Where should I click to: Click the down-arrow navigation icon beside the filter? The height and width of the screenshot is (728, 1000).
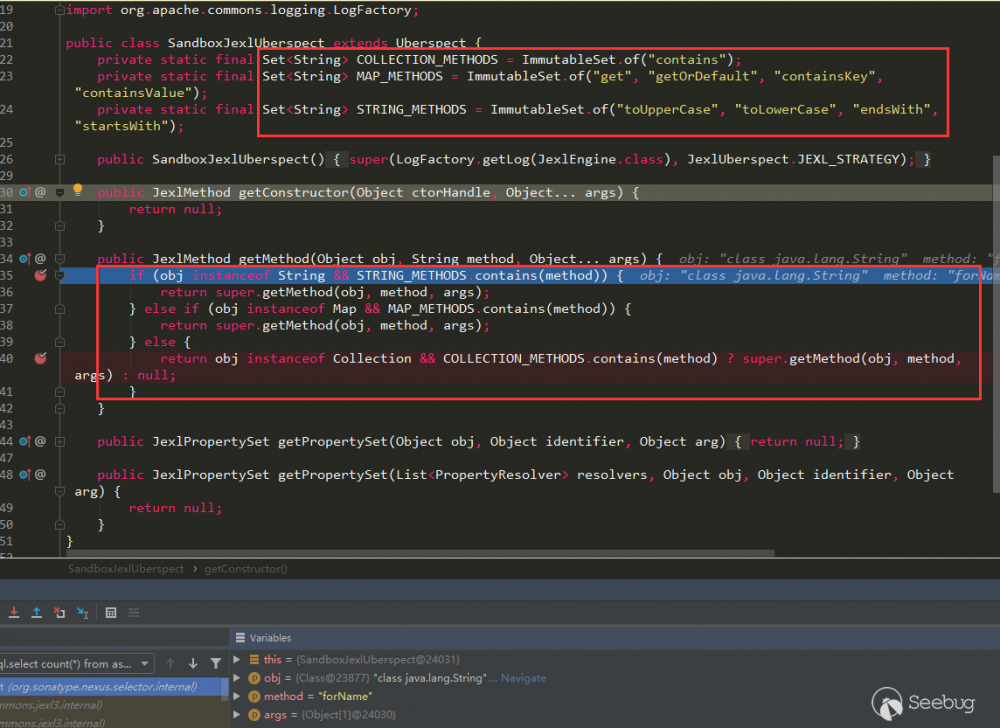[x=193, y=663]
